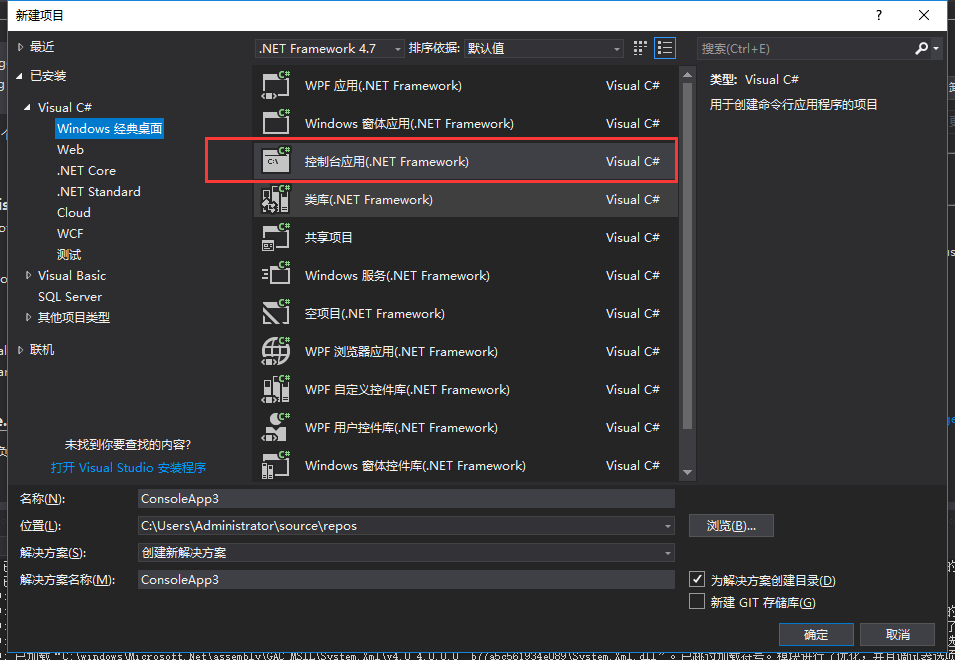This screenshot has height=660, width=955.
Task: Select the WPF 浏览器应用(.NET Framework) template name
Action: [401, 351]
